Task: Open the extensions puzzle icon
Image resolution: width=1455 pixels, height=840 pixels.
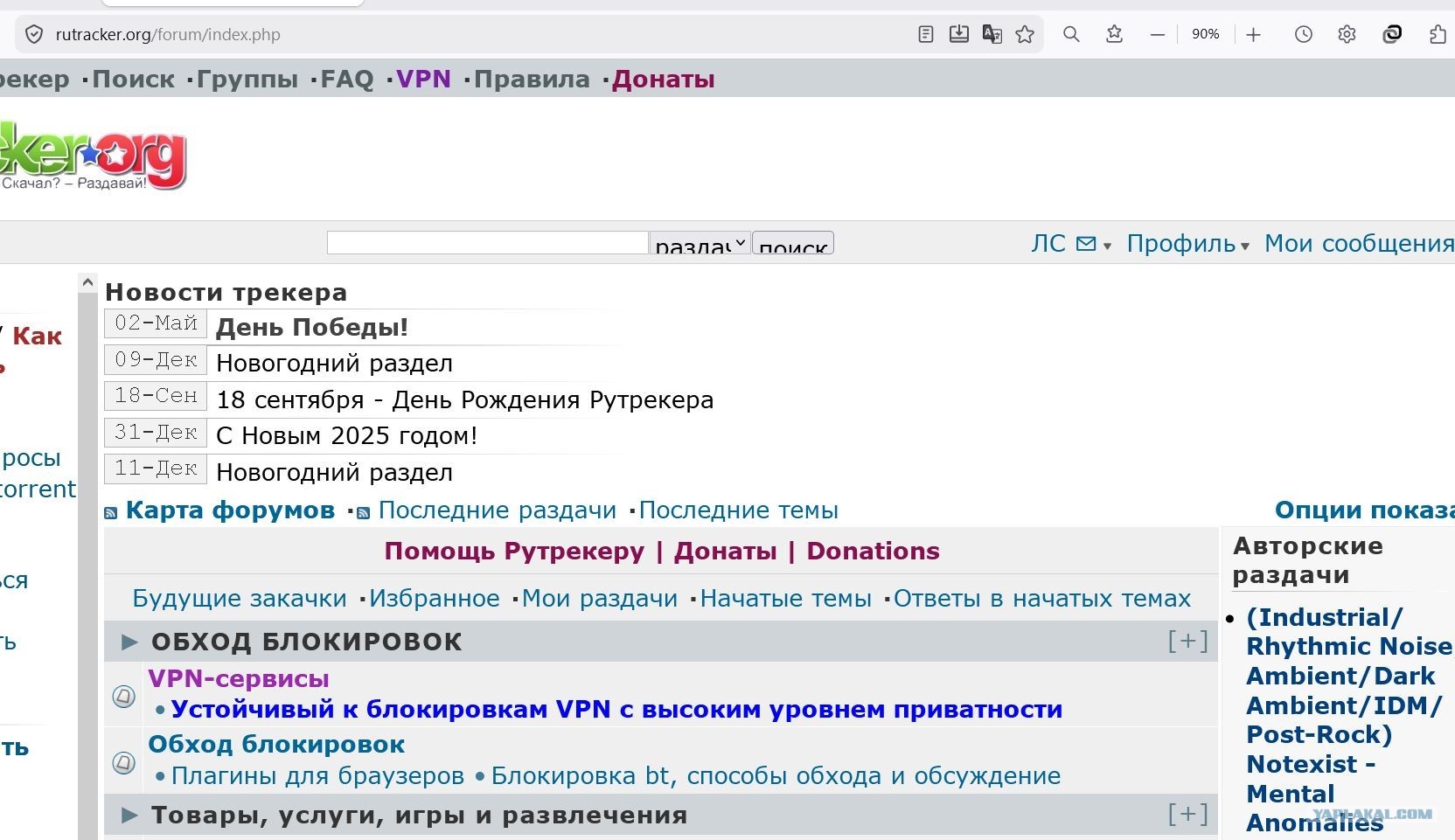Action: (x=1438, y=34)
